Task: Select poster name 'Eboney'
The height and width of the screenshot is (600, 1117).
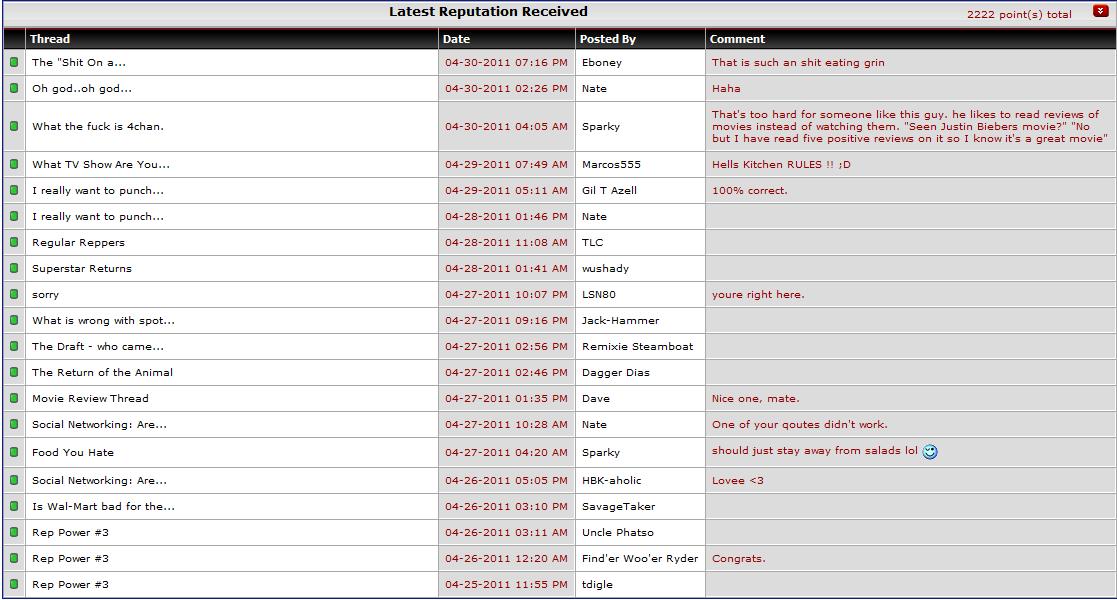Action: [x=602, y=63]
